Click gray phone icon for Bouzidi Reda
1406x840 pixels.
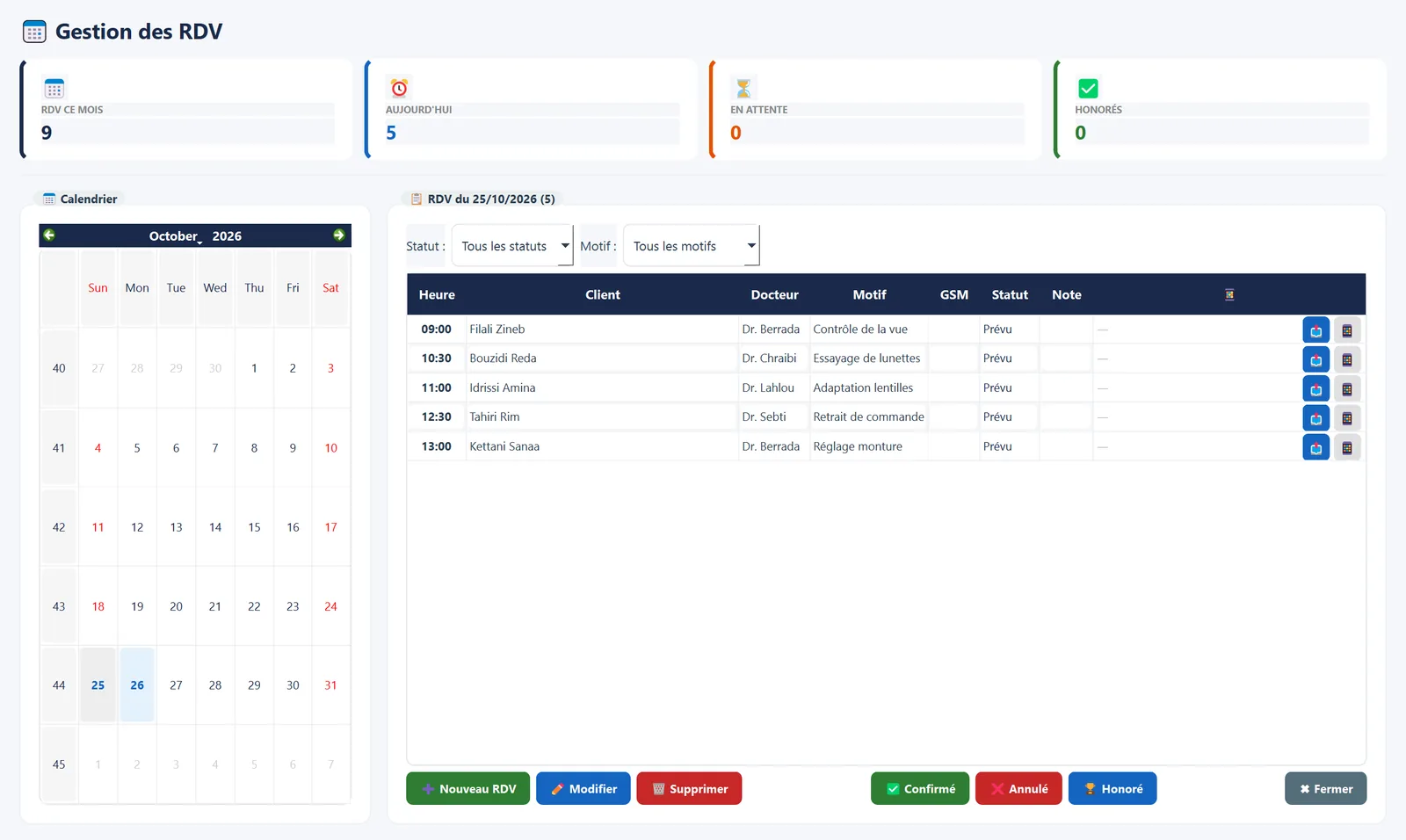coord(1347,359)
